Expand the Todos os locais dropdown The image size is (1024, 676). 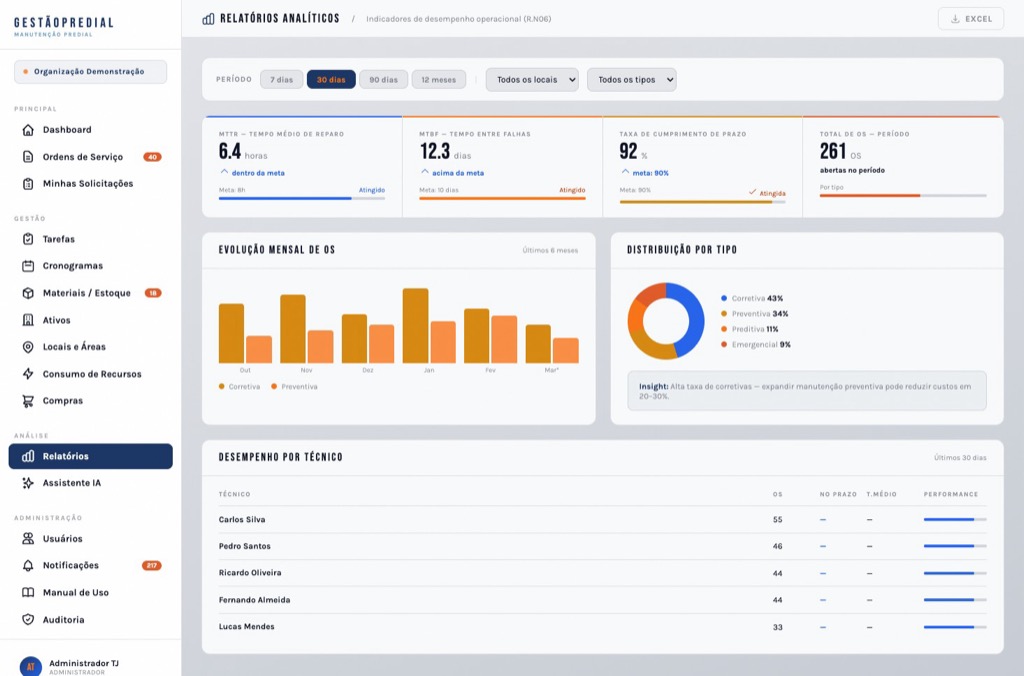pyautogui.click(x=532, y=80)
